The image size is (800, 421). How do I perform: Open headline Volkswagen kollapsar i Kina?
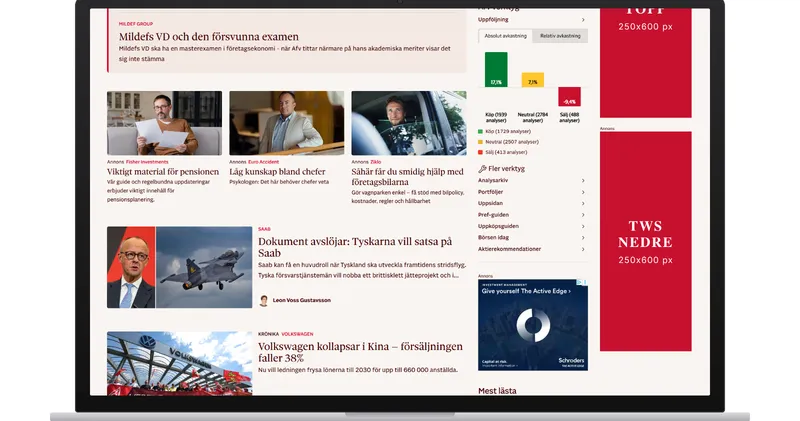click(360, 352)
